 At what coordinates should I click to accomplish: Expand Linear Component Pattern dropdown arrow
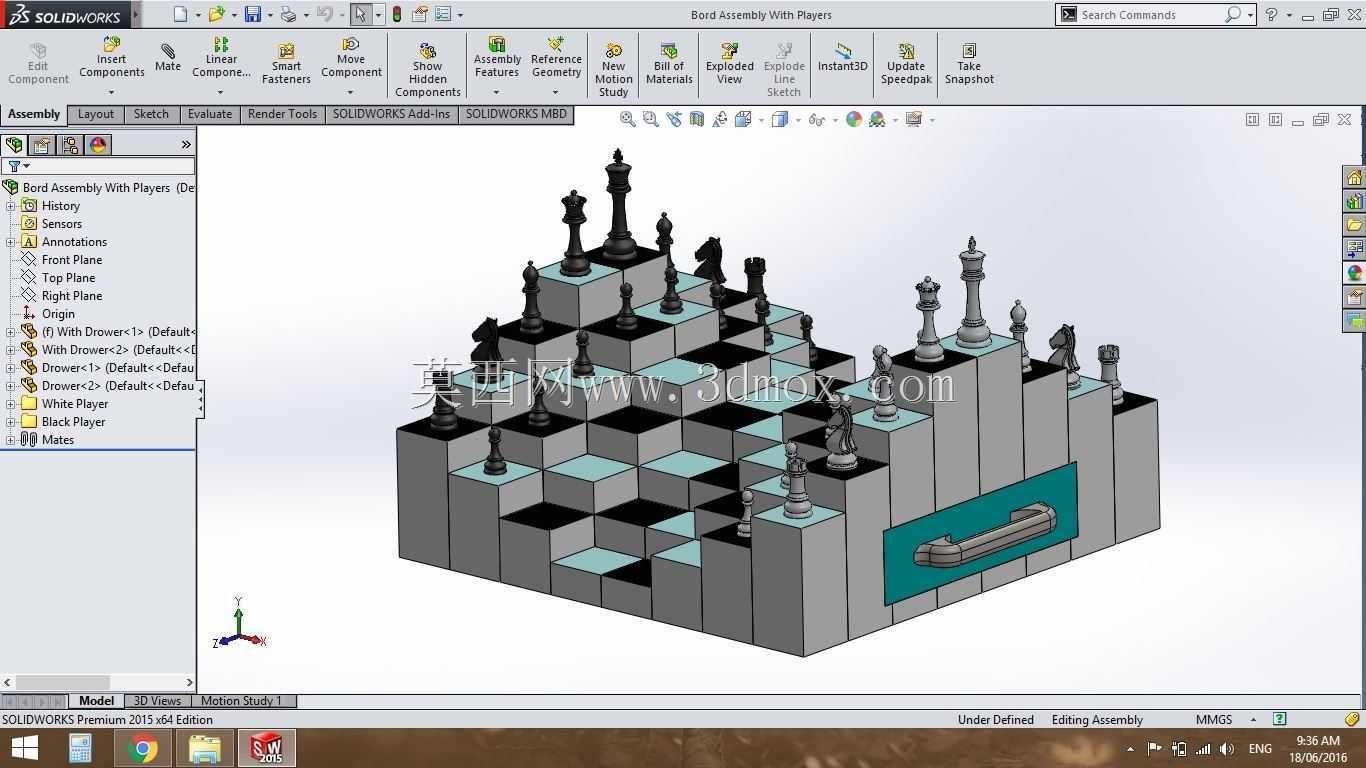[221, 92]
